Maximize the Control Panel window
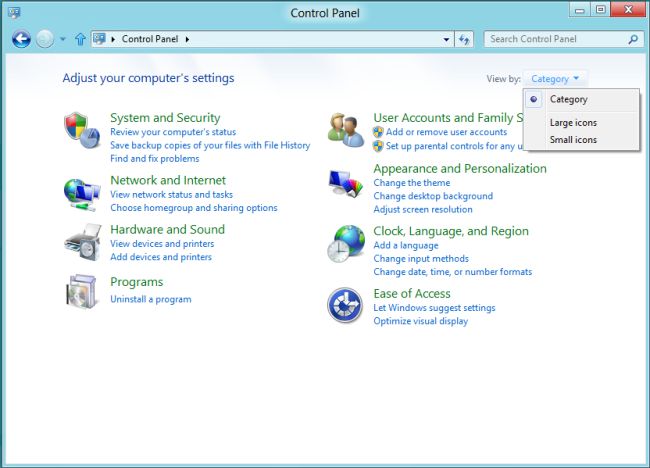650x468 pixels. (x=600, y=10)
